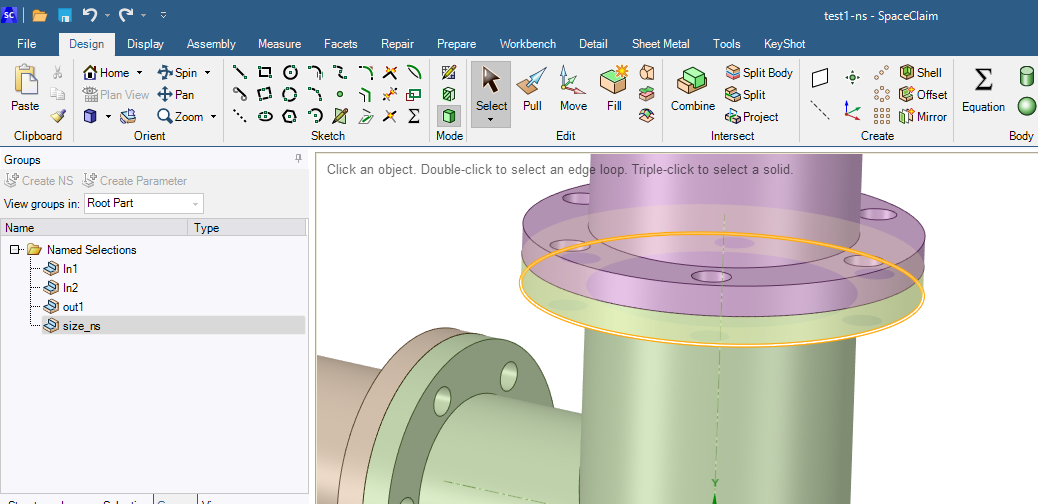Screen dimensions: 1038x504
Task: Select the Circle sketch tool
Action: pos(290,72)
